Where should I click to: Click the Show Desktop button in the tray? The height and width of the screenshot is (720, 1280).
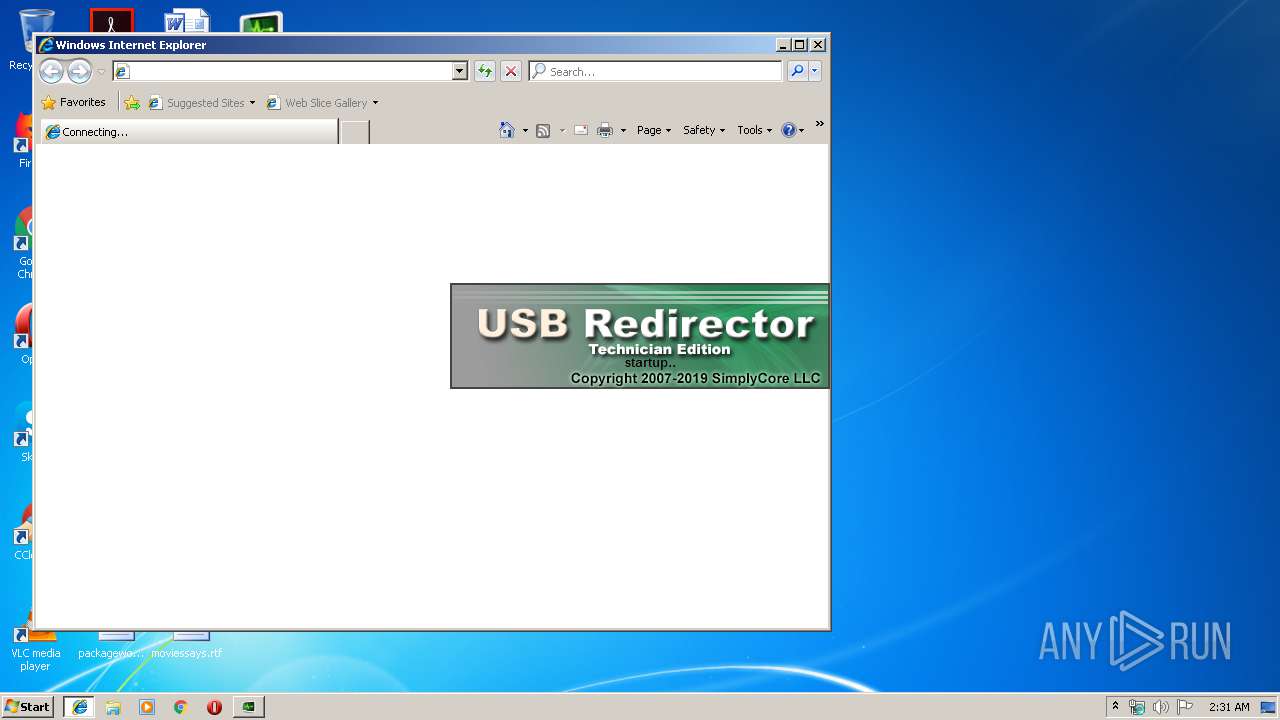1269,706
